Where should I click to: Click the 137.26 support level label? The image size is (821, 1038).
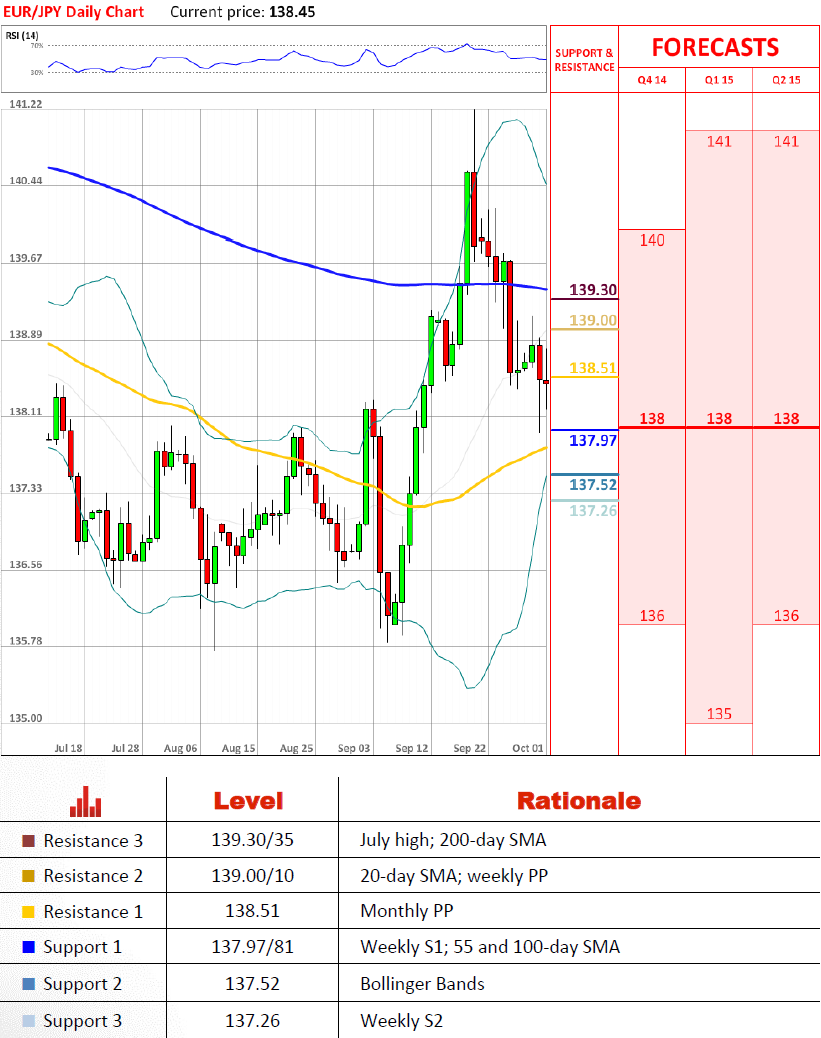[x=593, y=510]
